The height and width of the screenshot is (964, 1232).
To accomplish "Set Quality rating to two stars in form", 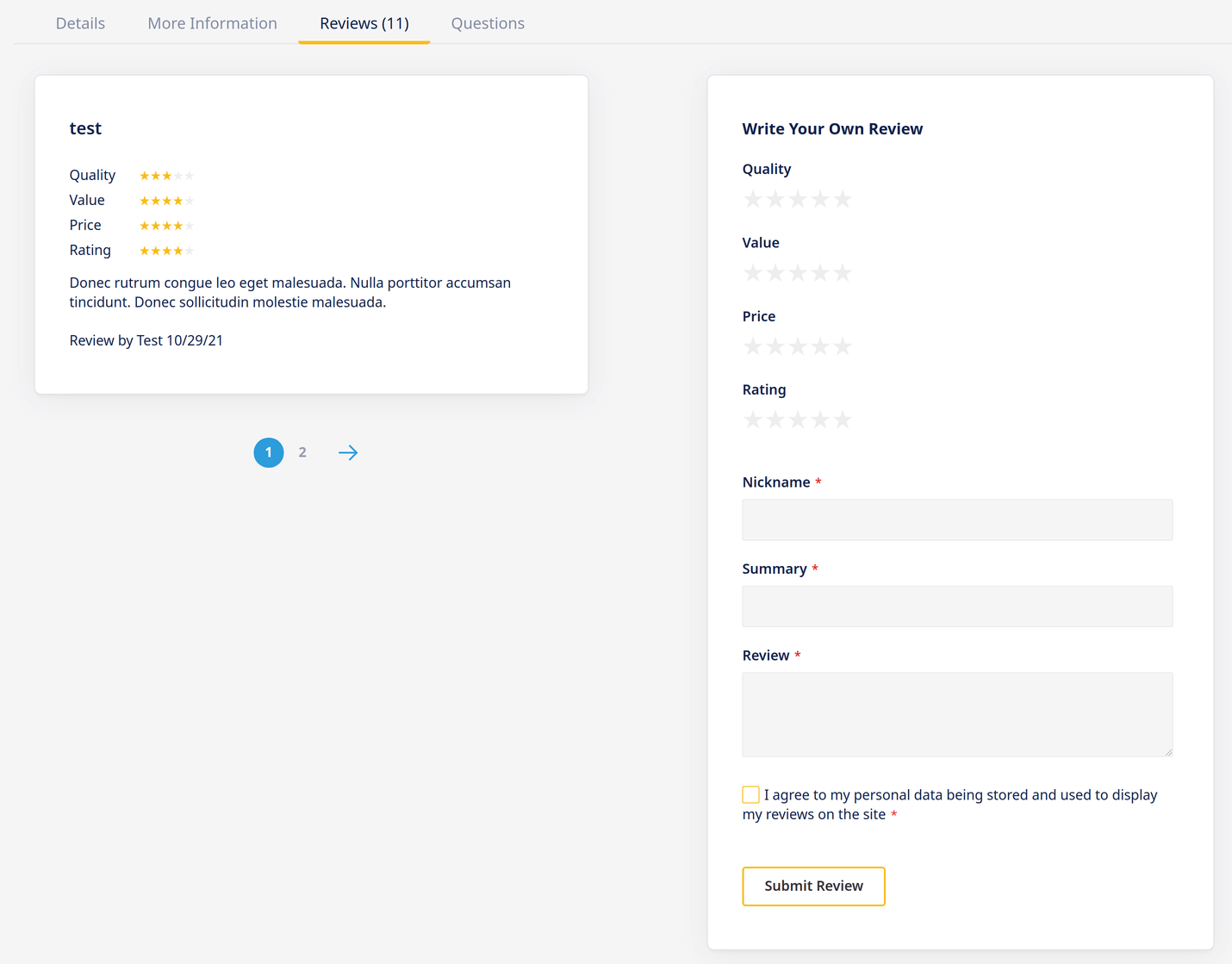I will (775, 199).
